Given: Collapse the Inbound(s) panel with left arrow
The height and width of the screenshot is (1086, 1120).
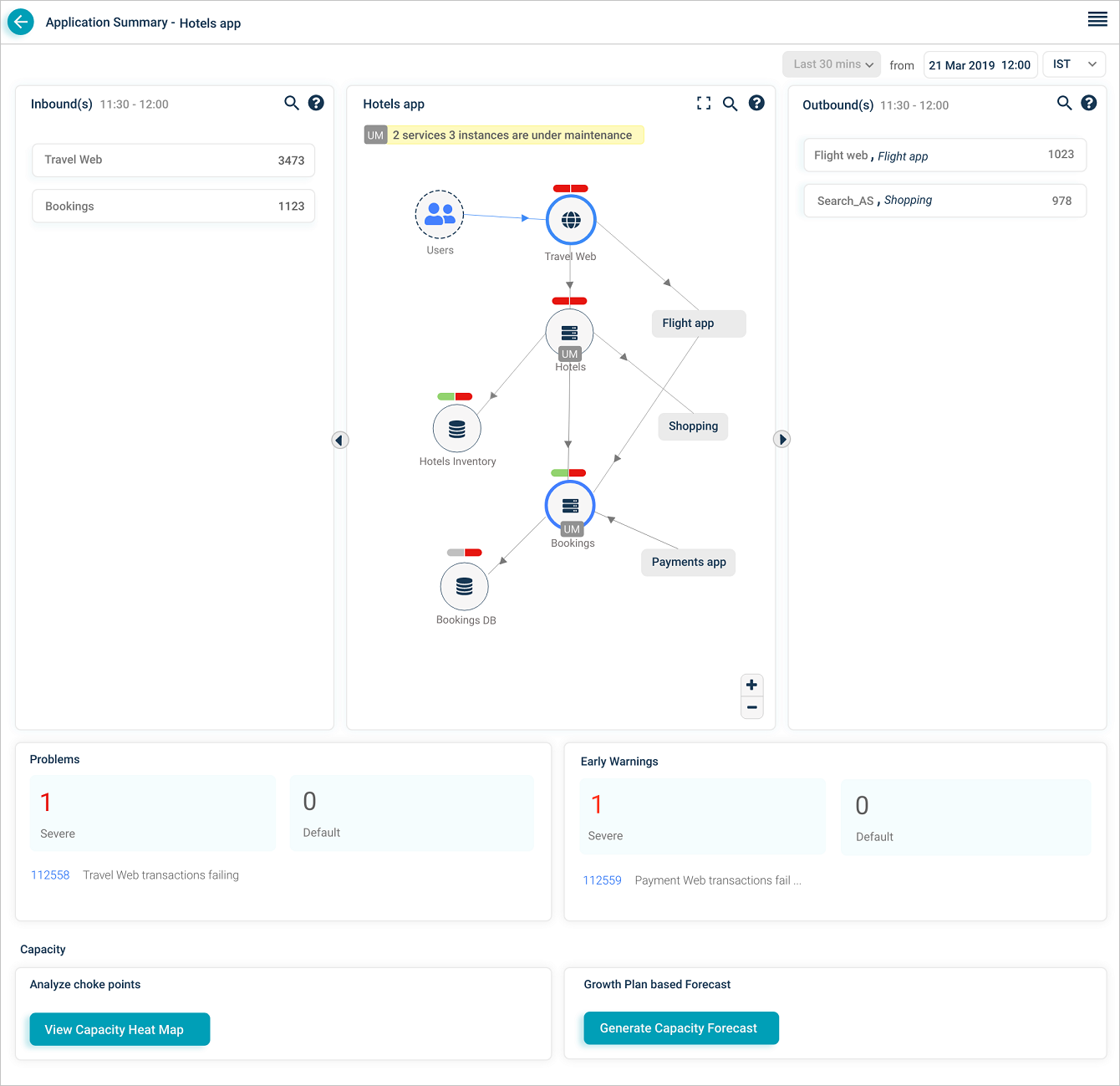Looking at the screenshot, I should click(x=340, y=440).
